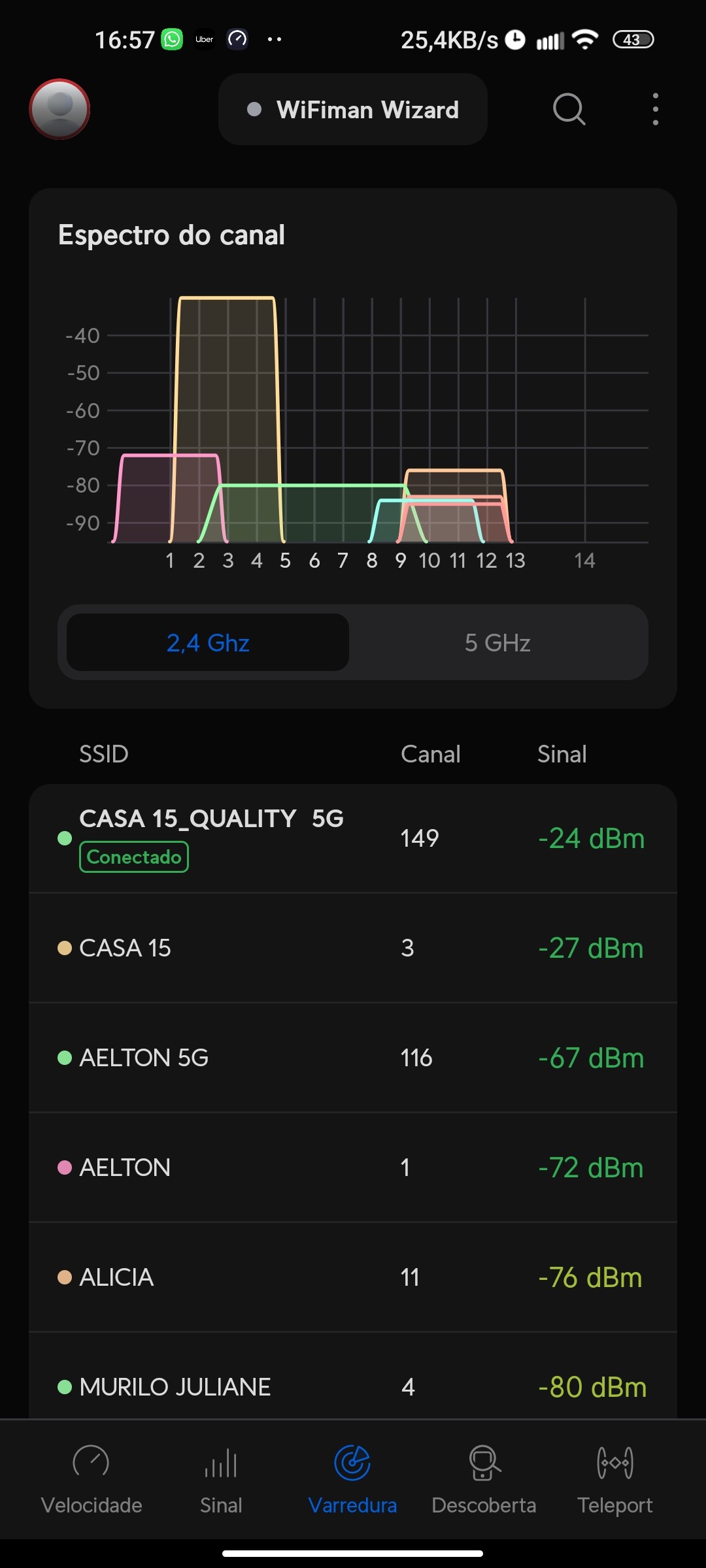The image size is (706, 1568).
Task: Select the ALICIA network entry
Action: click(x=353, y=1277)
